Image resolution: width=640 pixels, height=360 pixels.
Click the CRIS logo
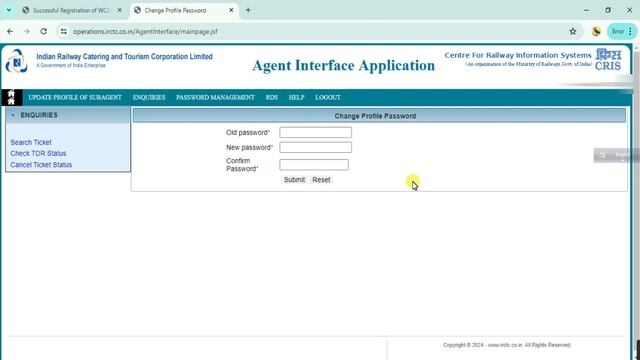pyautogui.click(x=608, y=60)
